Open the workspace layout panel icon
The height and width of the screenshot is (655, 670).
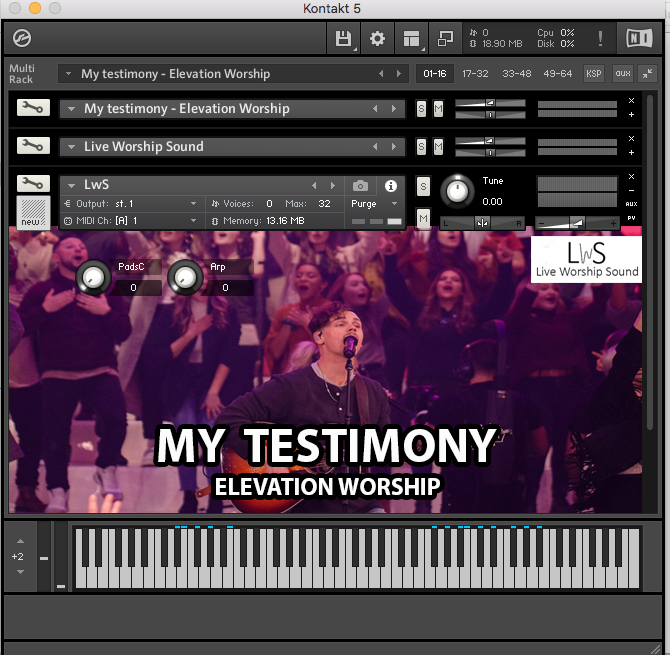411,38
